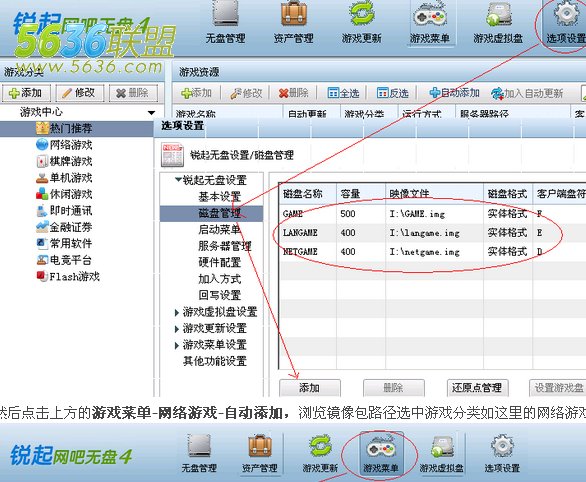Open 选项设置 gear icon at top
Screen dimensions: 586x482
[565, 22]
